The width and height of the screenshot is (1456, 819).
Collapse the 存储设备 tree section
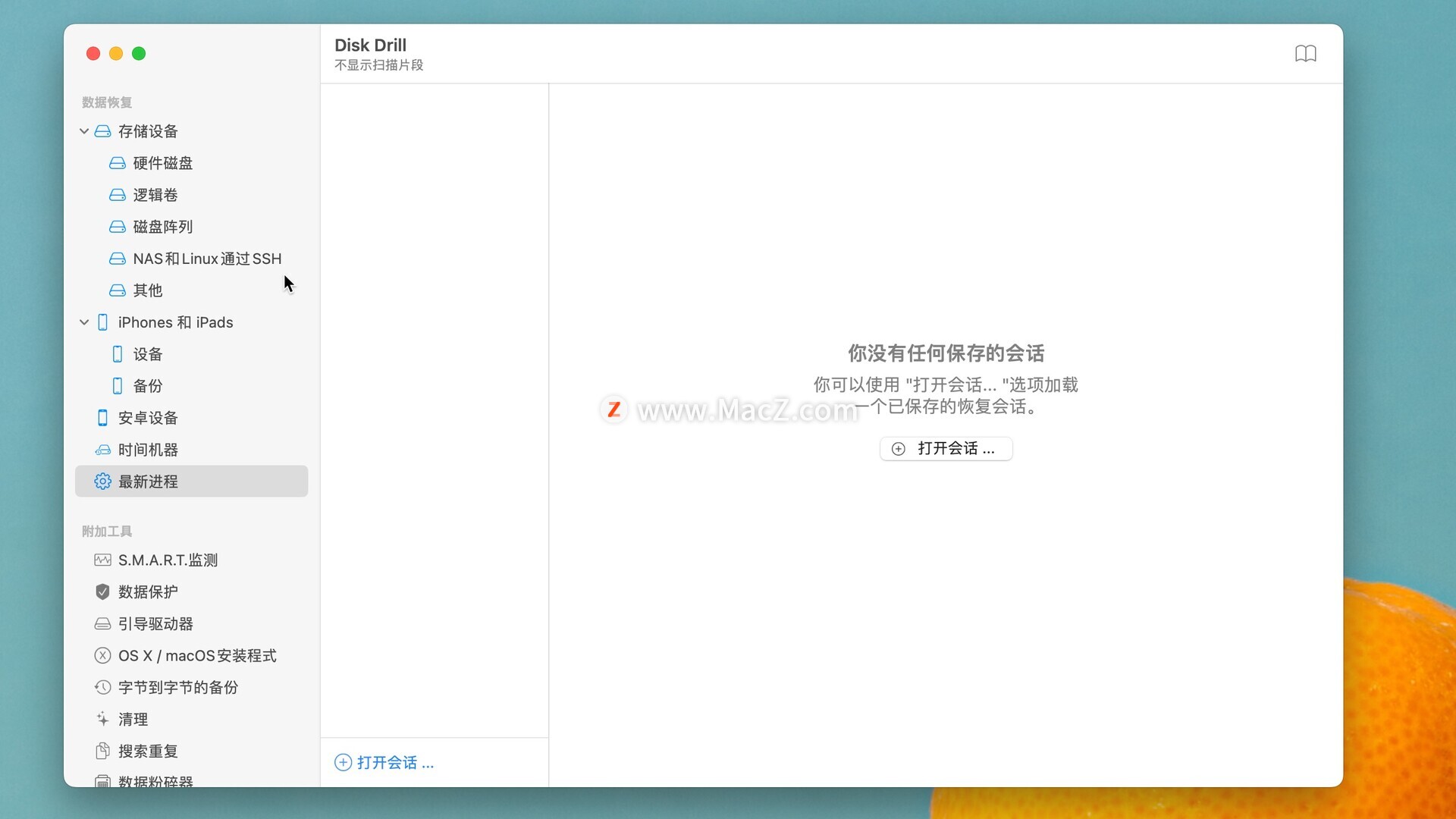coord(84,131)
